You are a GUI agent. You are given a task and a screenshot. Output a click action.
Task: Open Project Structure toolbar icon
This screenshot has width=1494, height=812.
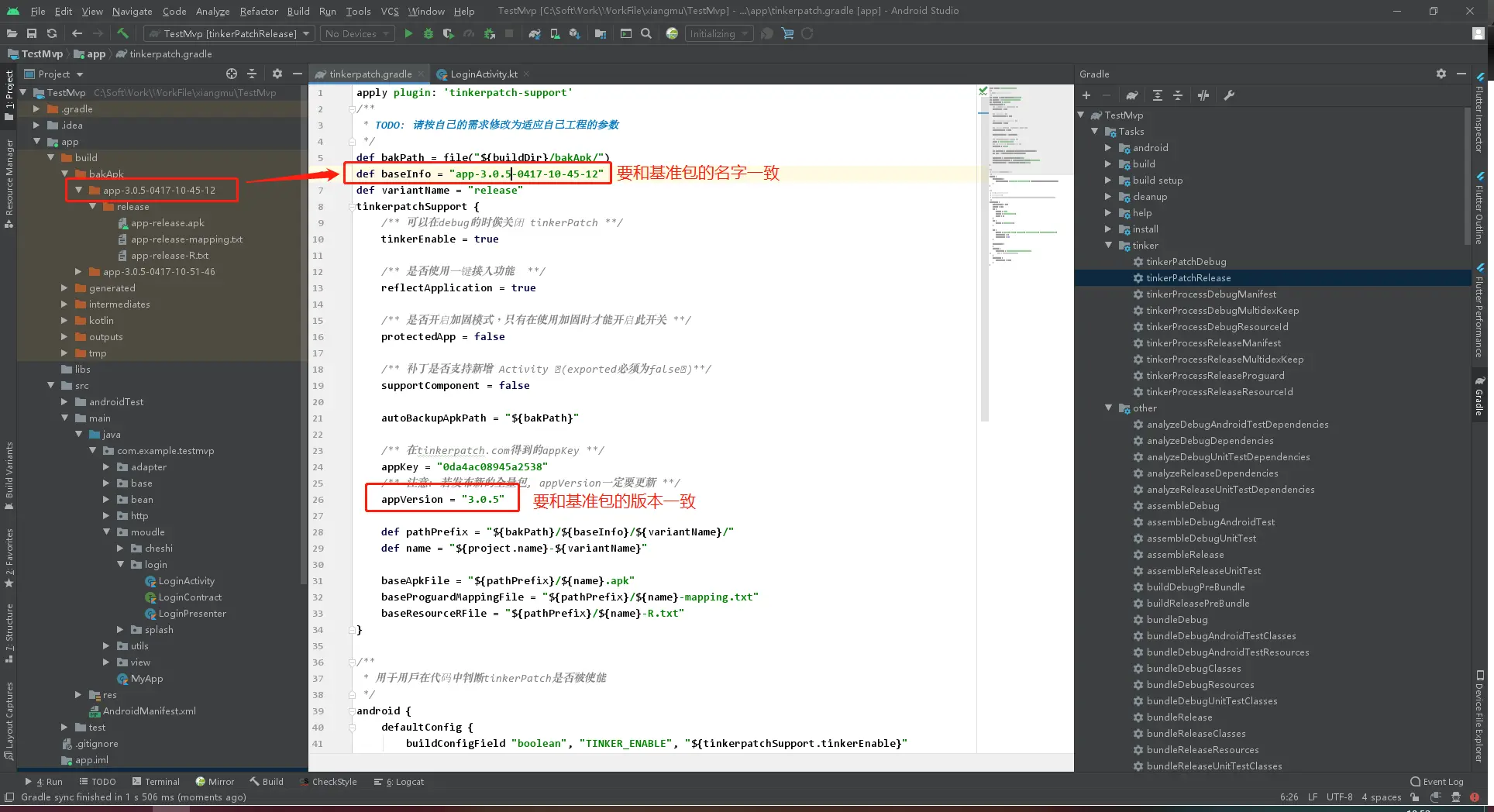point(601,33)
